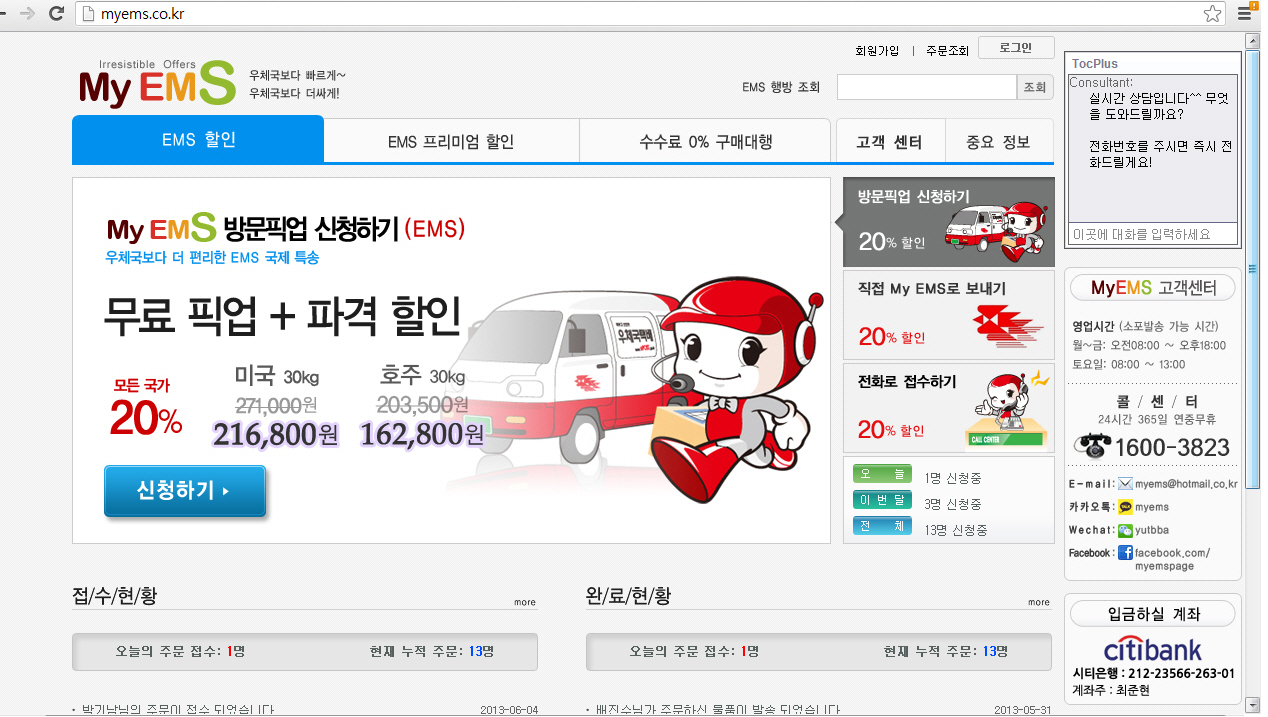Click the blue 전체 badge
Screen dimensions: 1268x717
tap(882, 526)
